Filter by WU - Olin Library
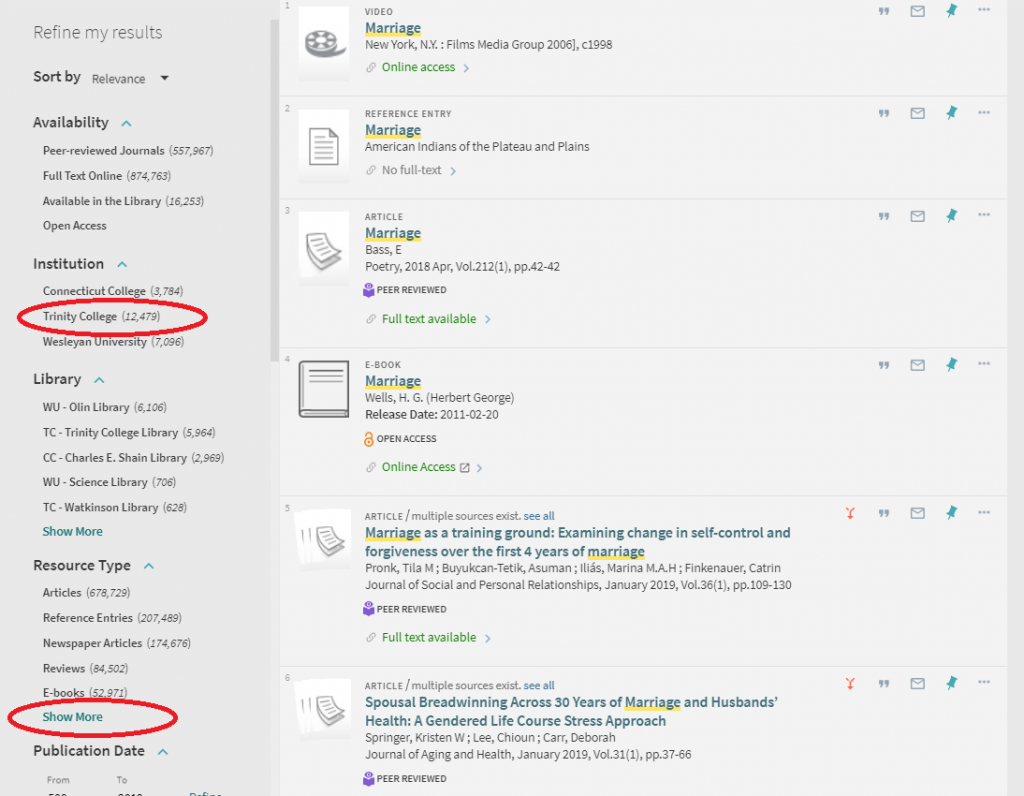Screen dimensions: 1024x796 (x=104, y=407)
